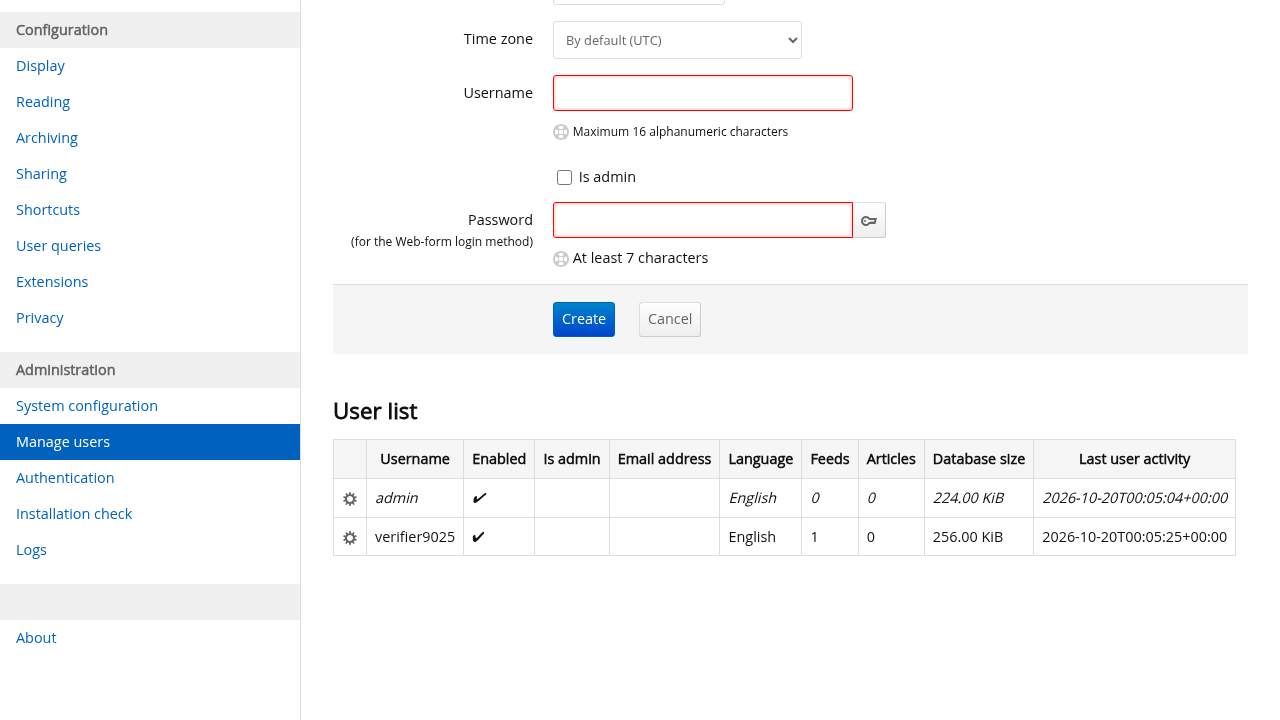
Task: Click help icon beside username hint
Action: (561, 132)
